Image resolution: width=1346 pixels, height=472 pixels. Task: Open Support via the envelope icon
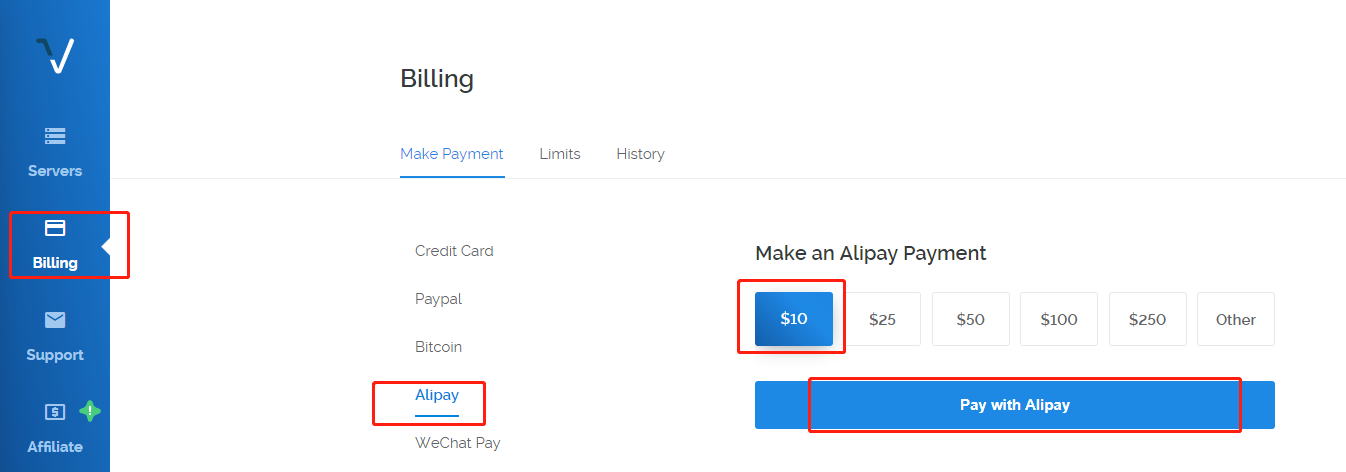55,320
